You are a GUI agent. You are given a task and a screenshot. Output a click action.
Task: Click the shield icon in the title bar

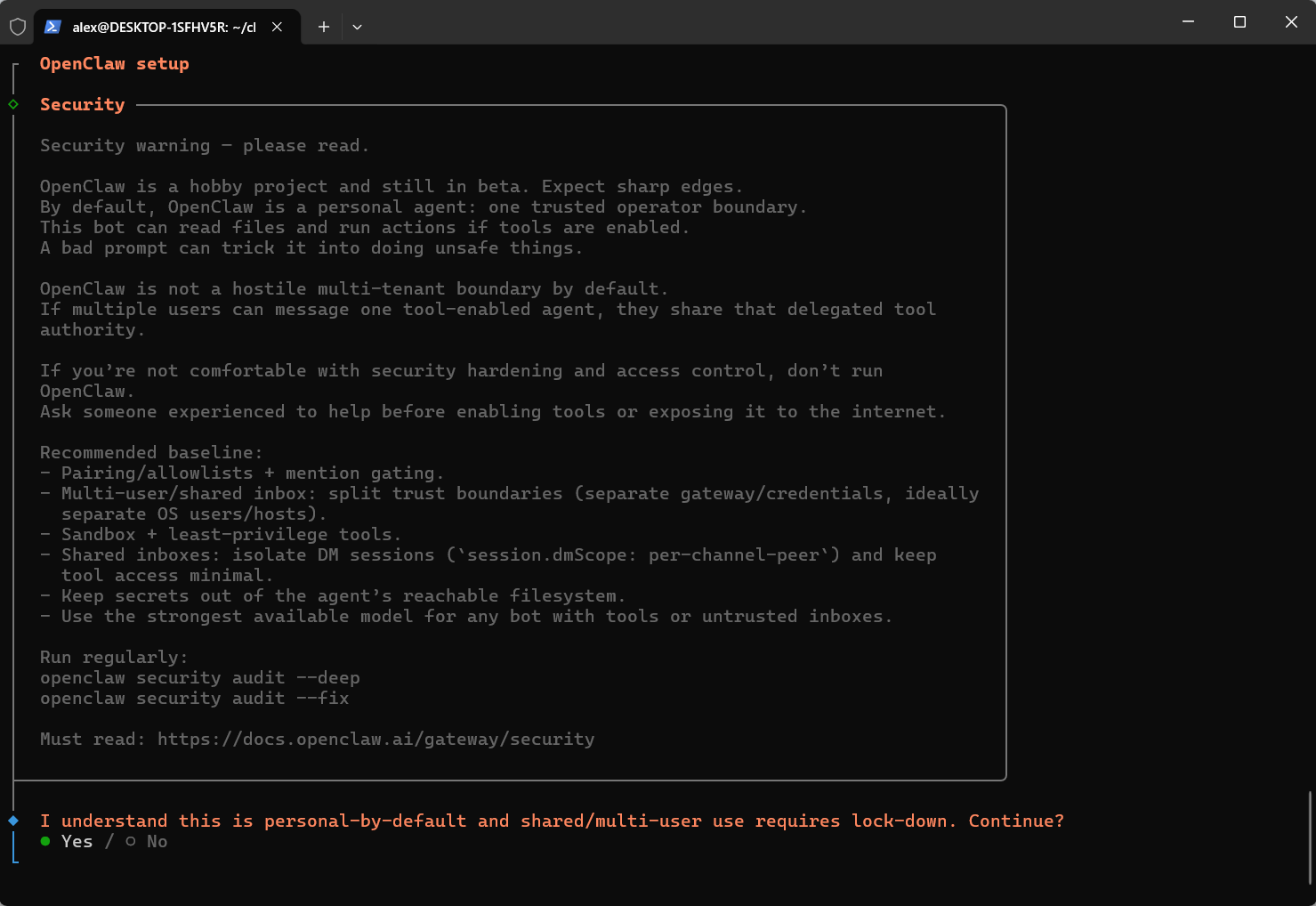click(x=17, y=26)
